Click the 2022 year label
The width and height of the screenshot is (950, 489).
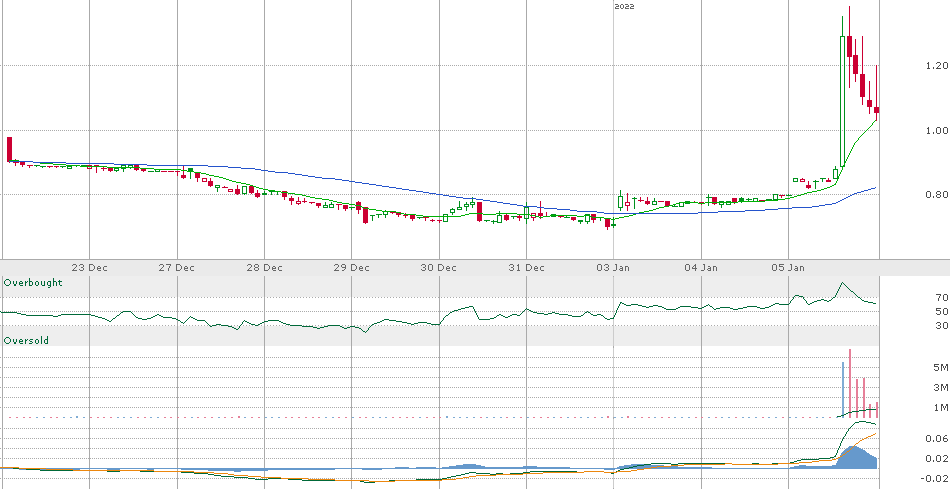click(x=624, y=6)
